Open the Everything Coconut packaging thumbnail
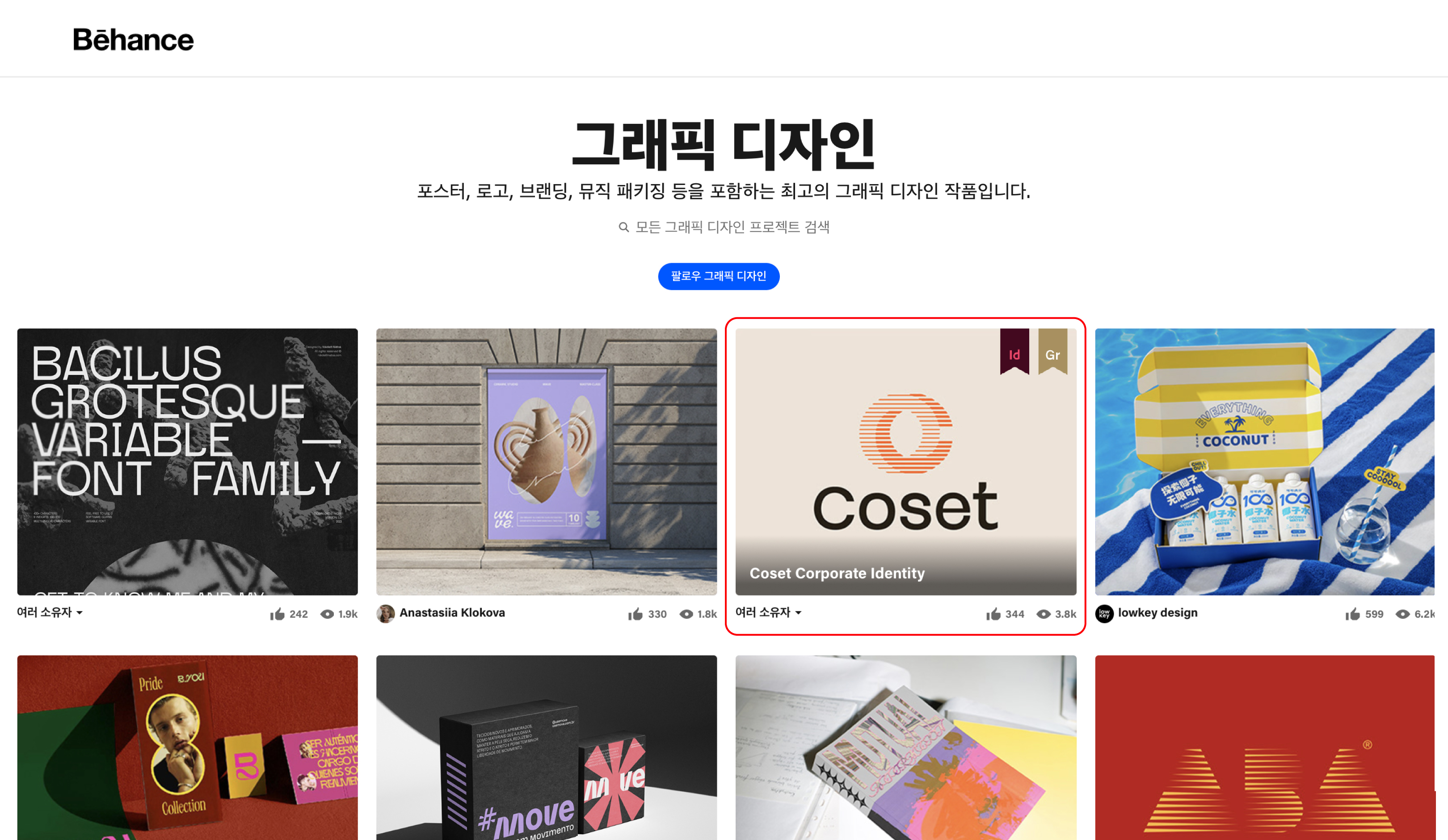Viewport: 1448px width, 840px height. (x=1265, y=462)
